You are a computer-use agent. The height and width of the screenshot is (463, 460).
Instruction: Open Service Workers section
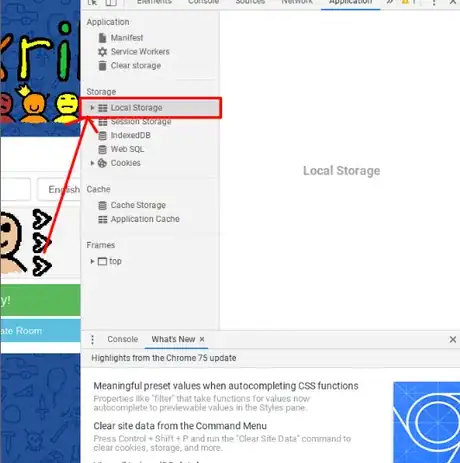[140, 52]
